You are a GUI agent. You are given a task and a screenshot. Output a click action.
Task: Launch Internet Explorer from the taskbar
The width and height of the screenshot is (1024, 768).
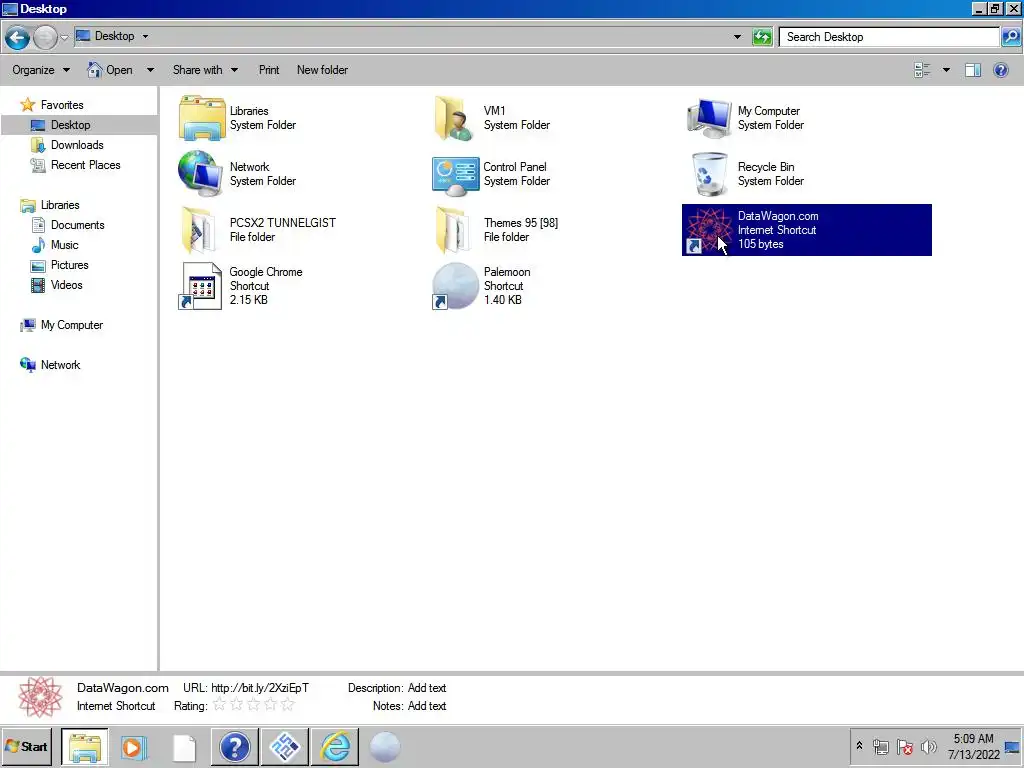335,747
